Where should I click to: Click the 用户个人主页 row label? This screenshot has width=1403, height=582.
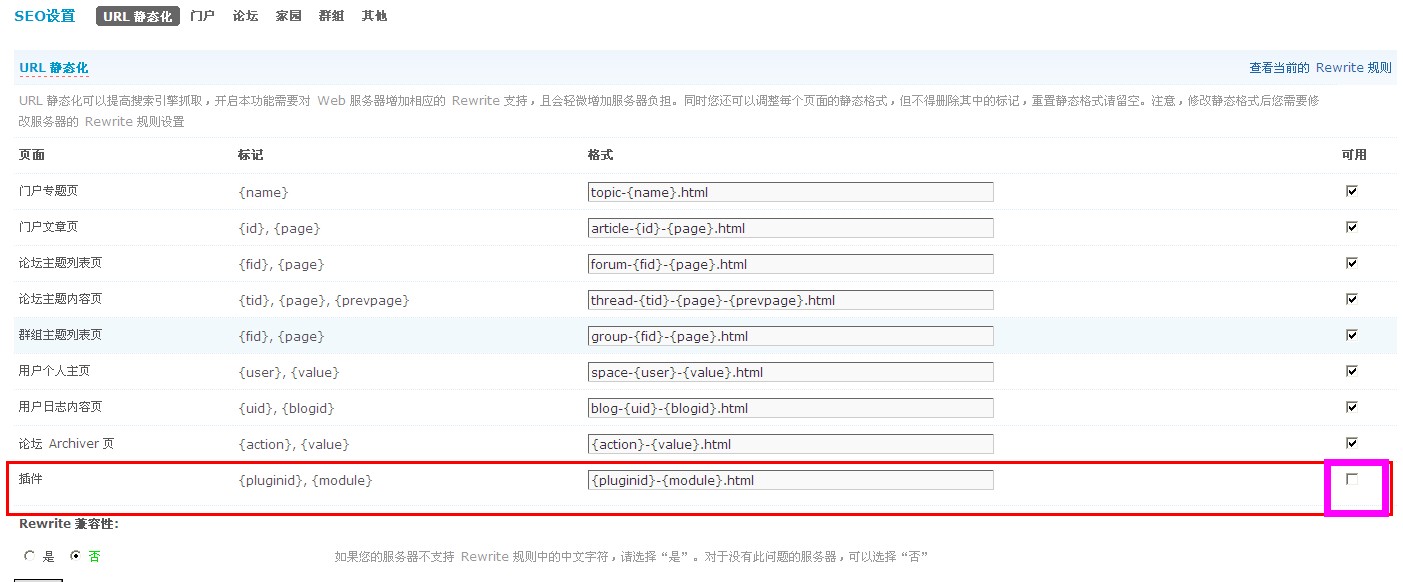click(54, 371)
